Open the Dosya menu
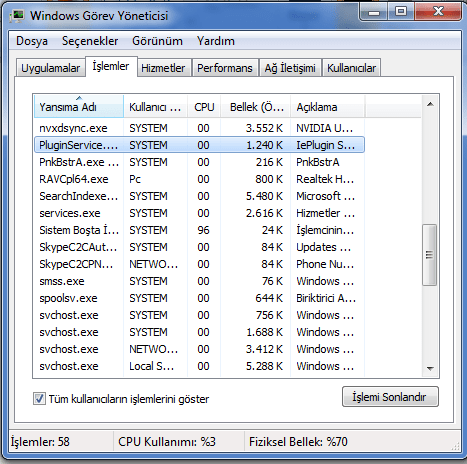 coord(32,41)
